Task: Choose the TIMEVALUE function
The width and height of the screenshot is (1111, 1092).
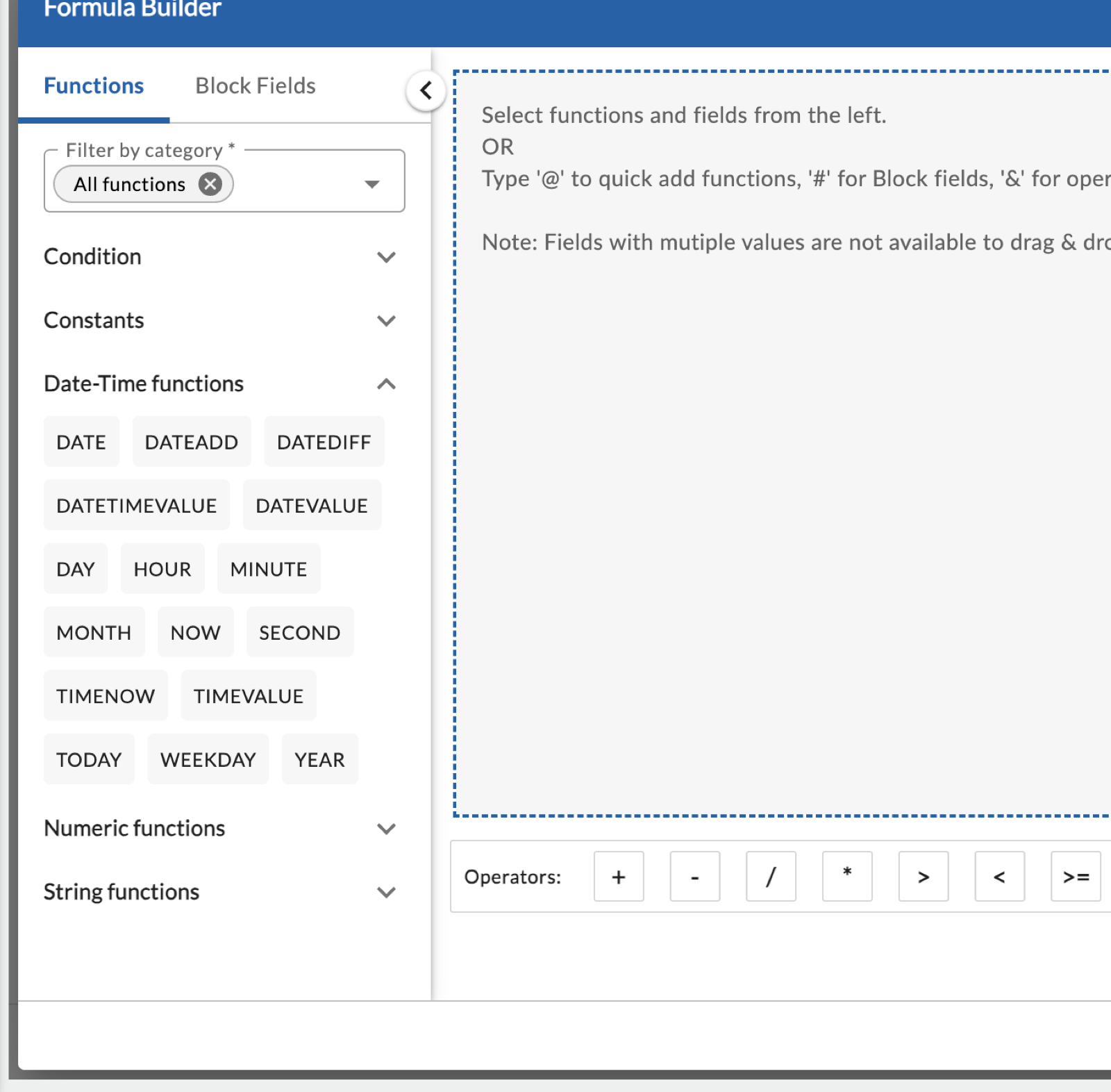Action: click(x=249, y=696)
